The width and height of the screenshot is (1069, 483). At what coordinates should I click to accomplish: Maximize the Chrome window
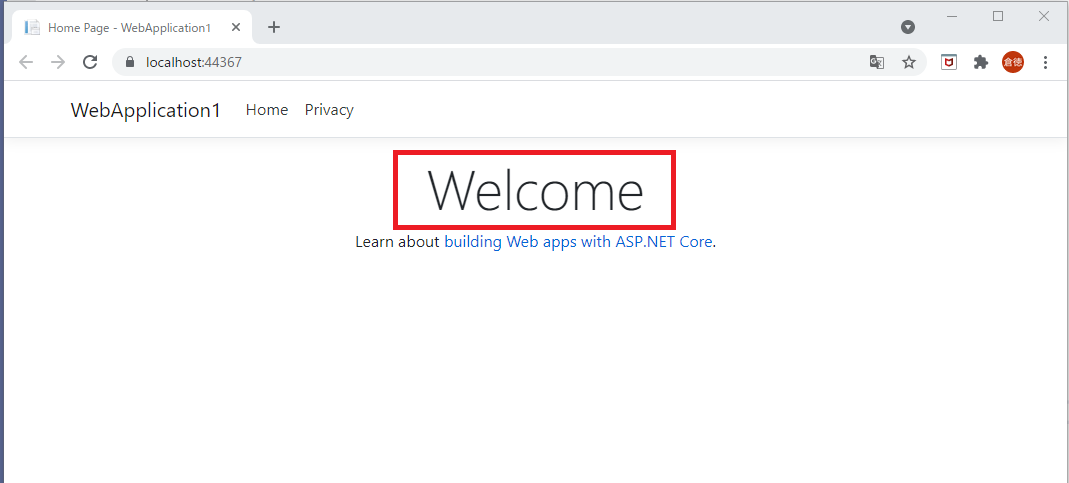pos(998,16)
